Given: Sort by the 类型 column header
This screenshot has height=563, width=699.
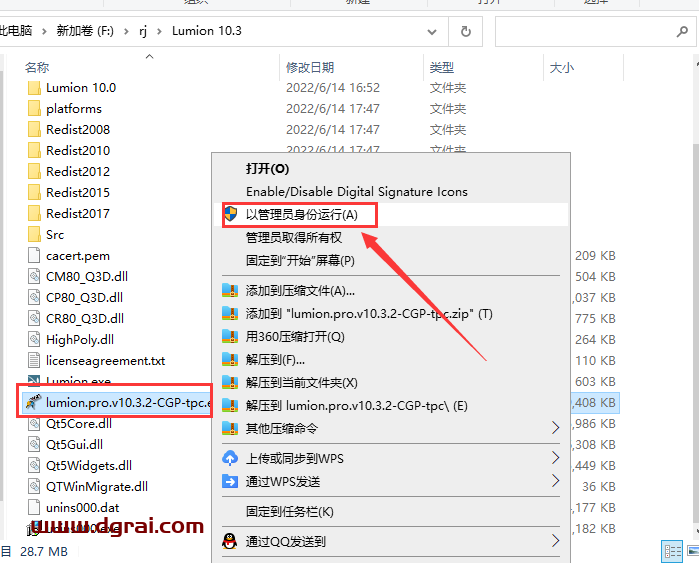Looking at the screenshot, I should [442, 67].
